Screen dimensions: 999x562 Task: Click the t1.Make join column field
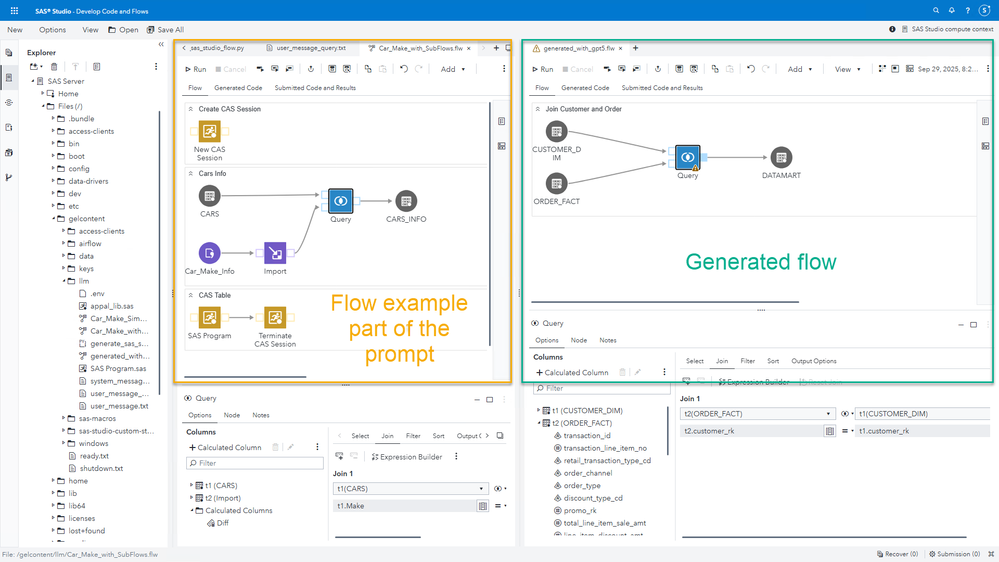point(405,506)
